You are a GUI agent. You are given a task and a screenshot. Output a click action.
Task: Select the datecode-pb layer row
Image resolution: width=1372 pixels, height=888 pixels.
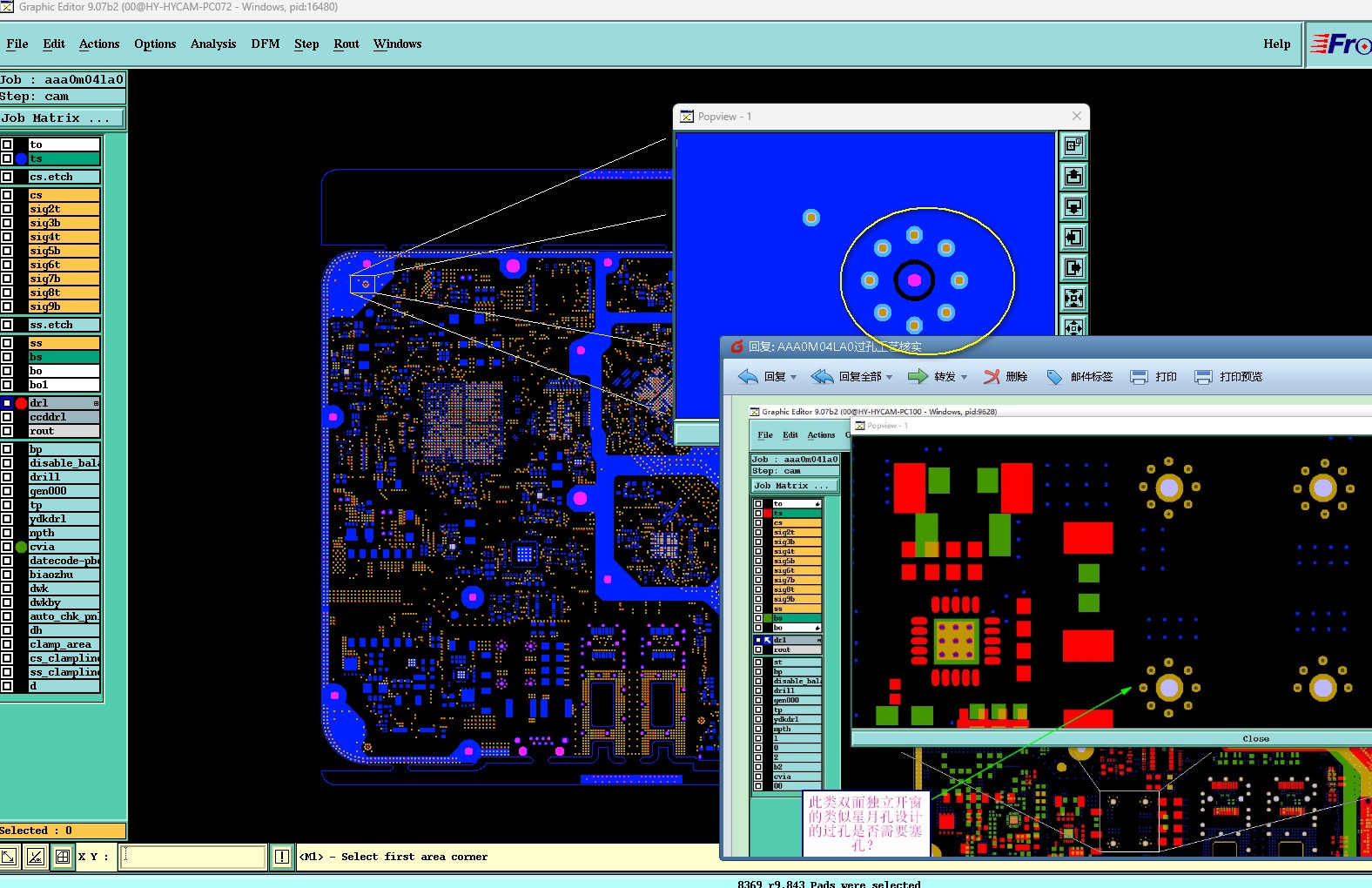tap(64, 561)
